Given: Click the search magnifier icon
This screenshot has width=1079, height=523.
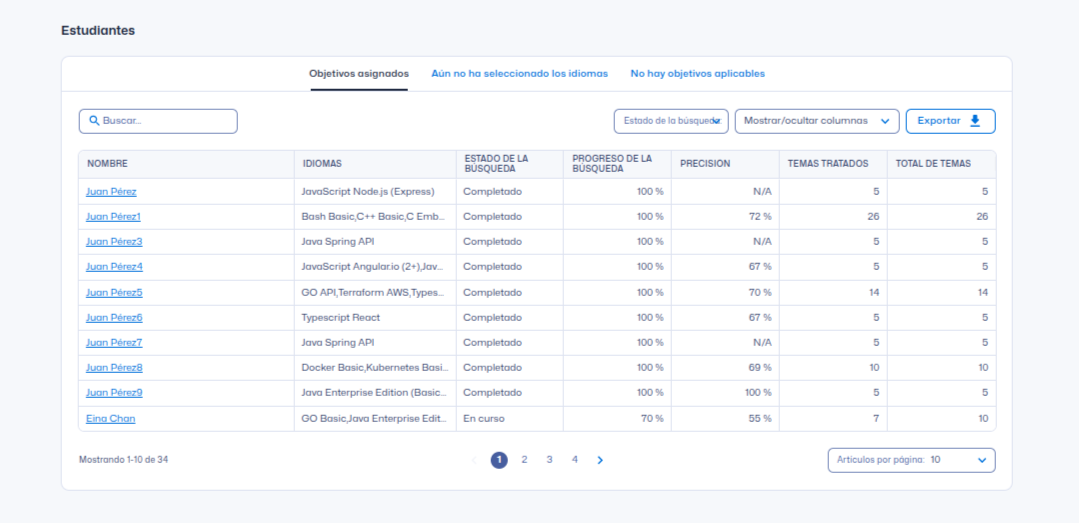Looking at the screenshot, I should [94, 121].
